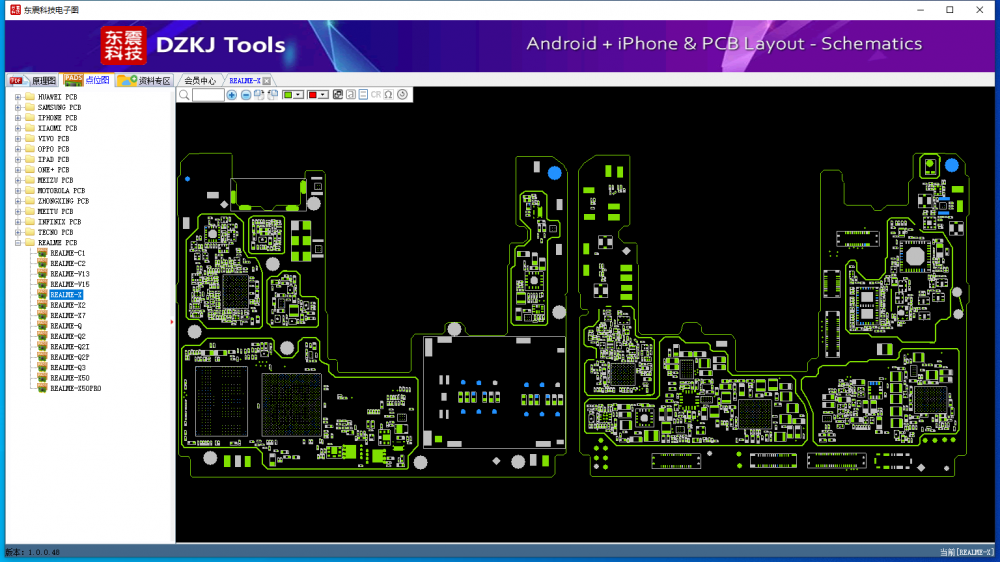Select the MEITU PCB folder label
The height and width of the screenshot is (562, 1000).
55,212
